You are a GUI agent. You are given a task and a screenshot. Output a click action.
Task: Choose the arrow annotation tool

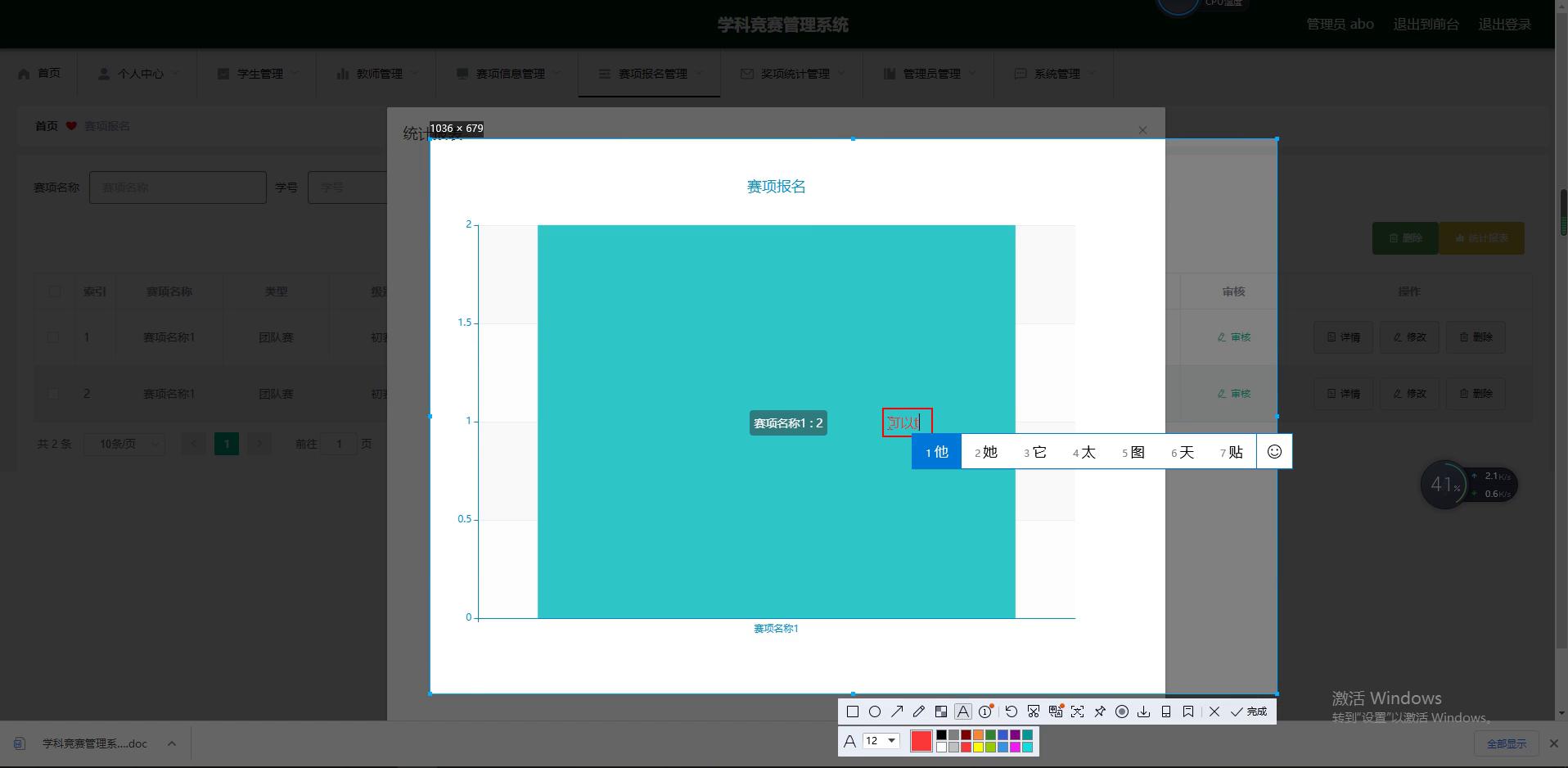[897, 712]
